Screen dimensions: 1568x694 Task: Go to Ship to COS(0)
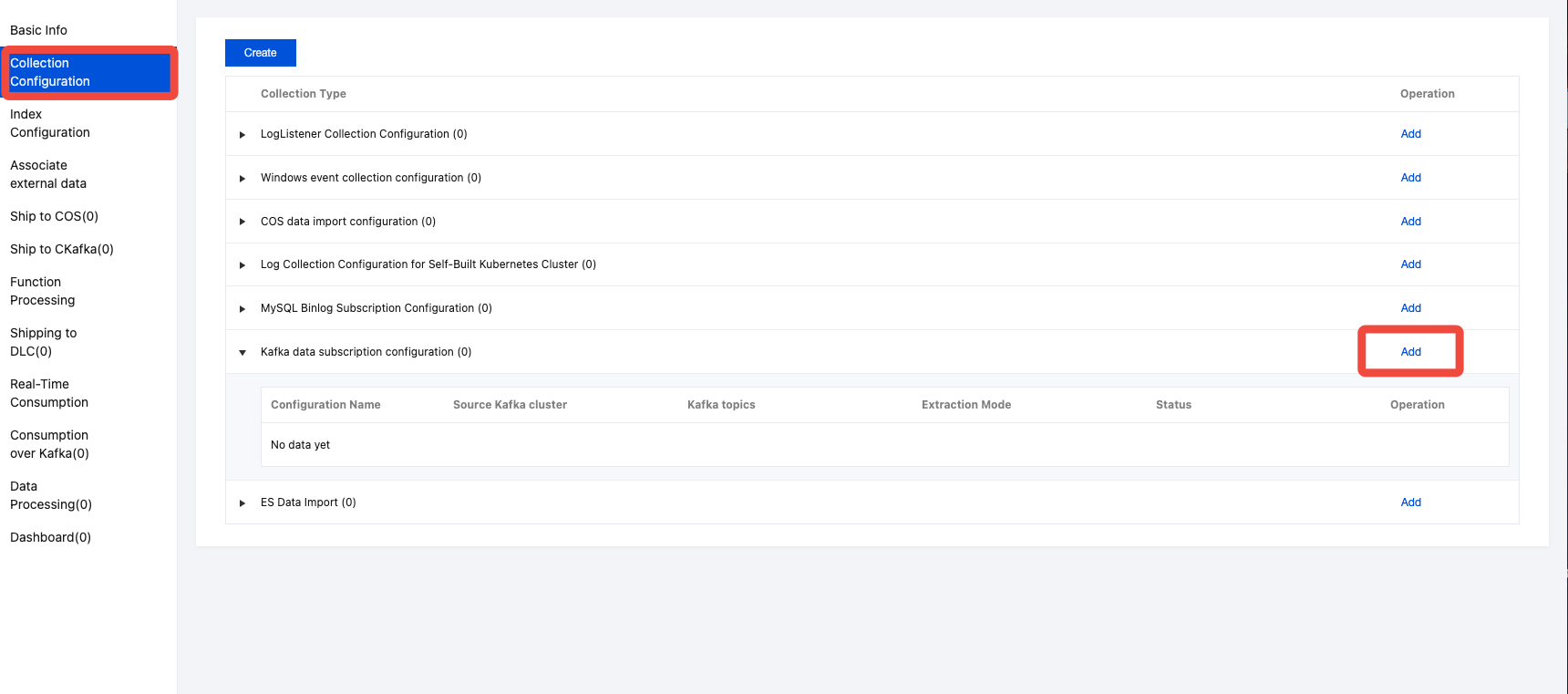tap(54, 216)
